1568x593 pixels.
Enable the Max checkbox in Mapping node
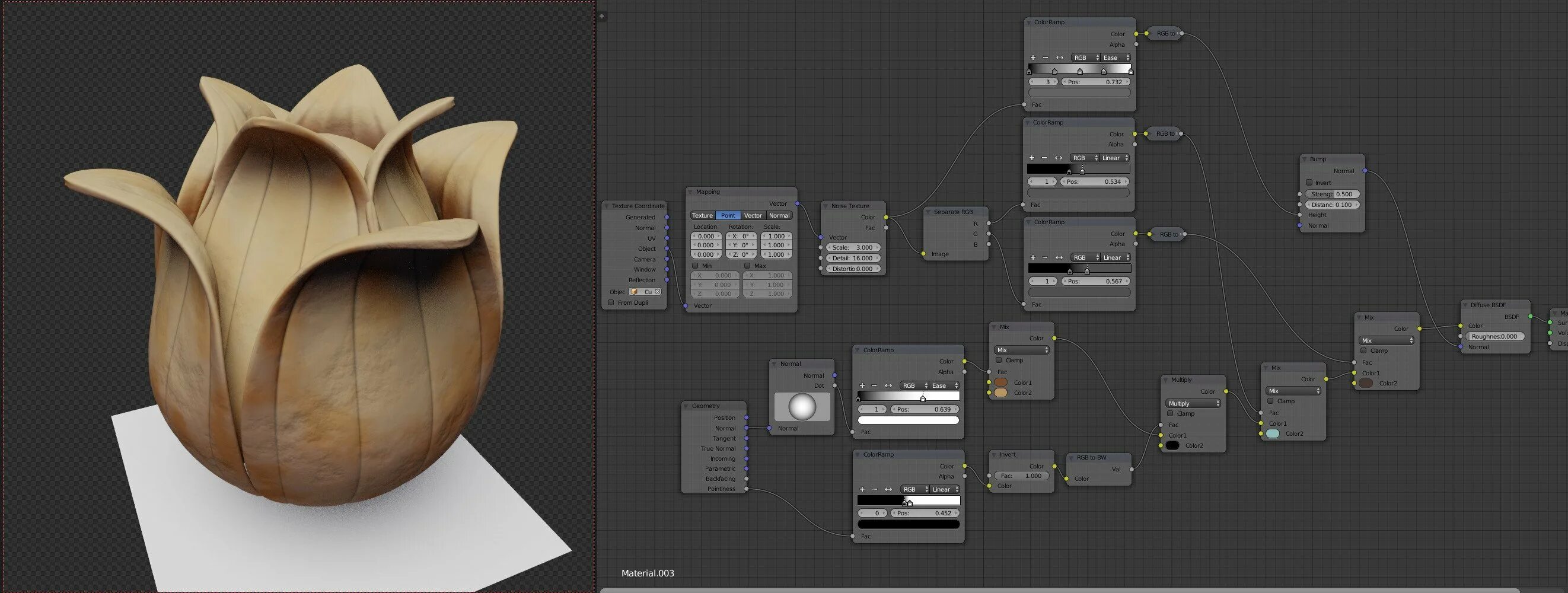point(747,266)
